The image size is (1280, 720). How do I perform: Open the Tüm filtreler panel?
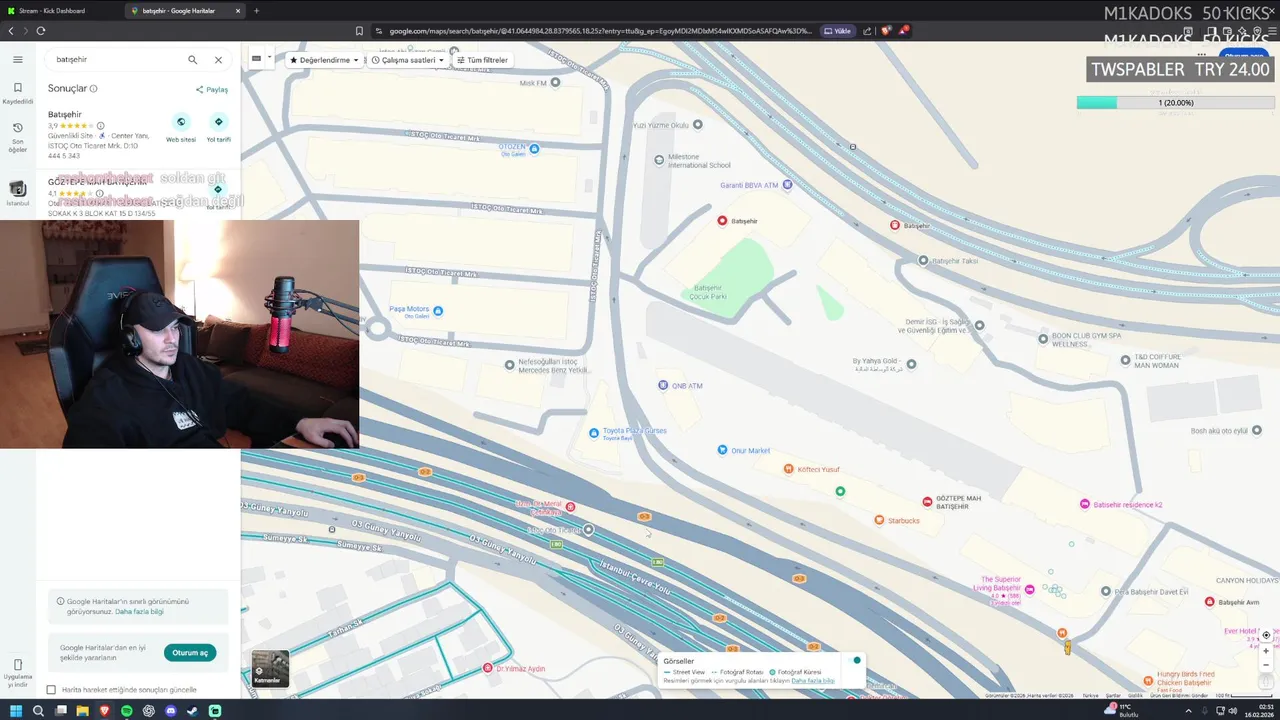(482, 60)
